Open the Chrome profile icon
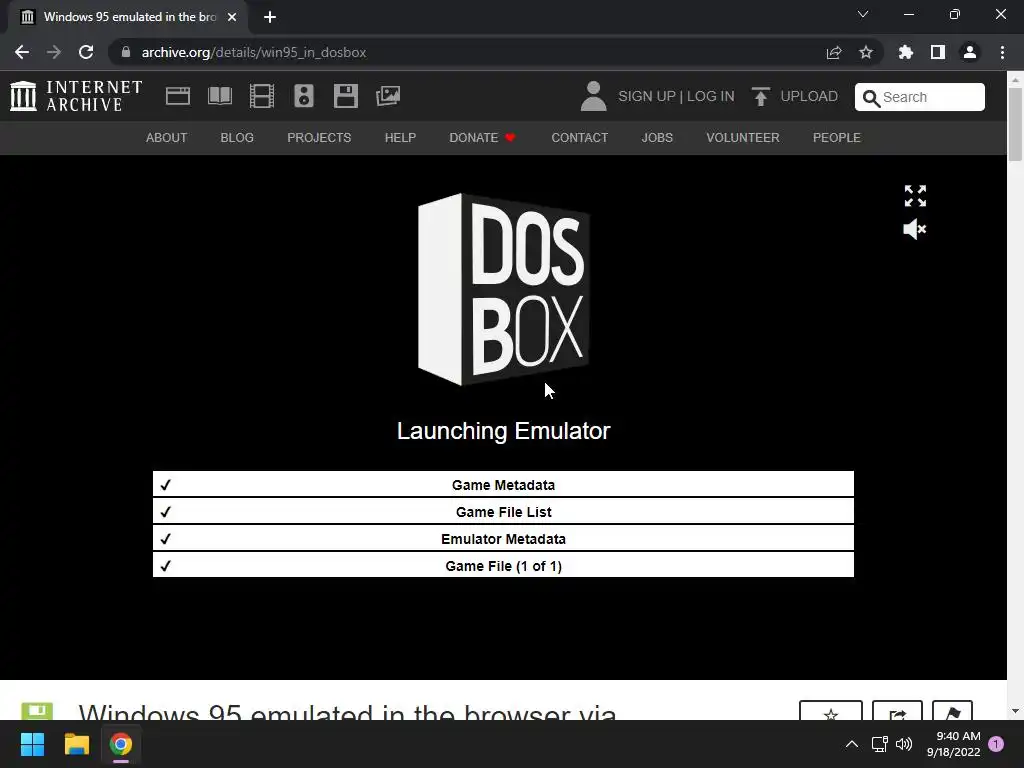This screenshot has width=1024, height=768. pyautogui.click(x=970, y=52)
